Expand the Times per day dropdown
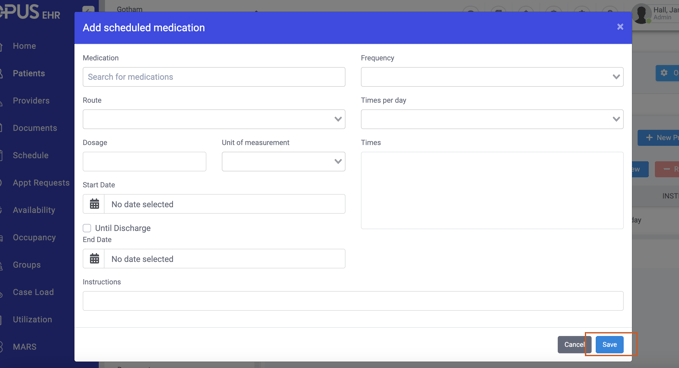This screenshot has width=679, height=368. pyautogui.click(x=492, y=119)
